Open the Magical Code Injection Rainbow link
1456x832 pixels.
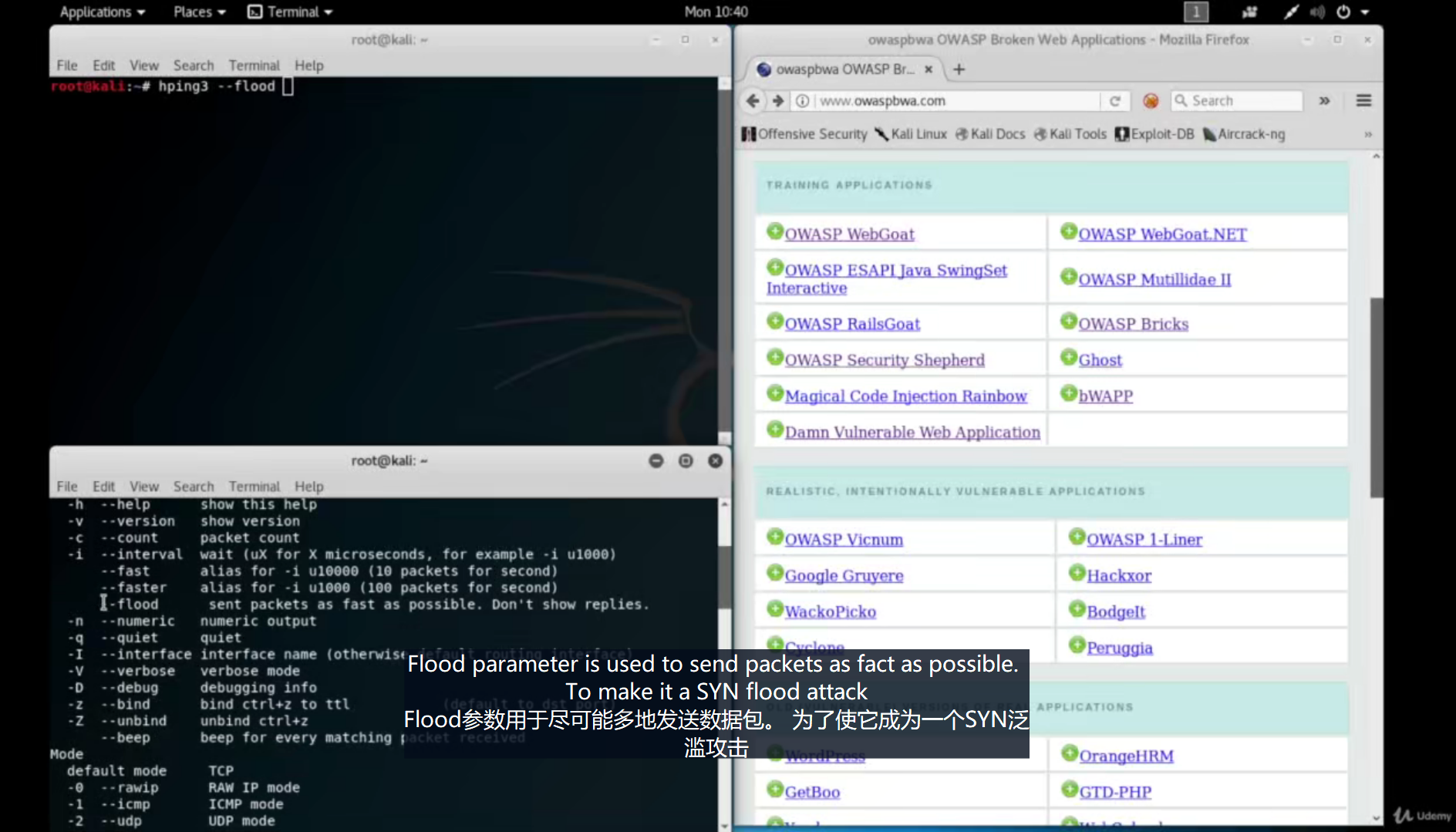906,396
